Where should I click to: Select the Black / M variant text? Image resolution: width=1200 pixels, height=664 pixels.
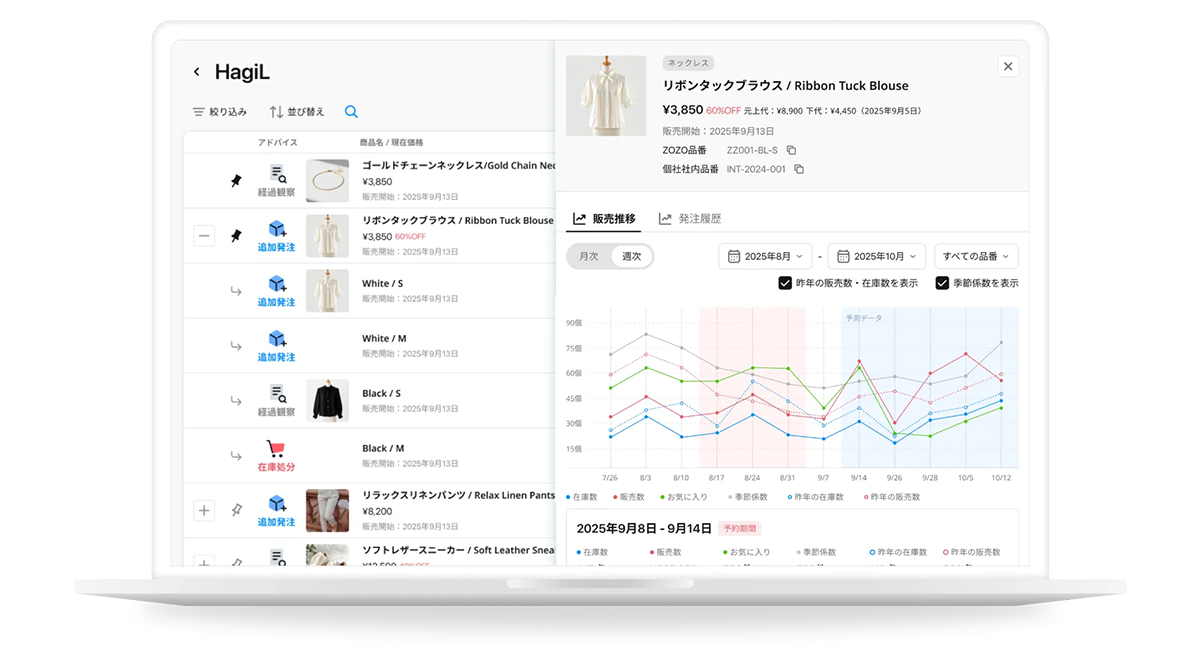point(383,449)
